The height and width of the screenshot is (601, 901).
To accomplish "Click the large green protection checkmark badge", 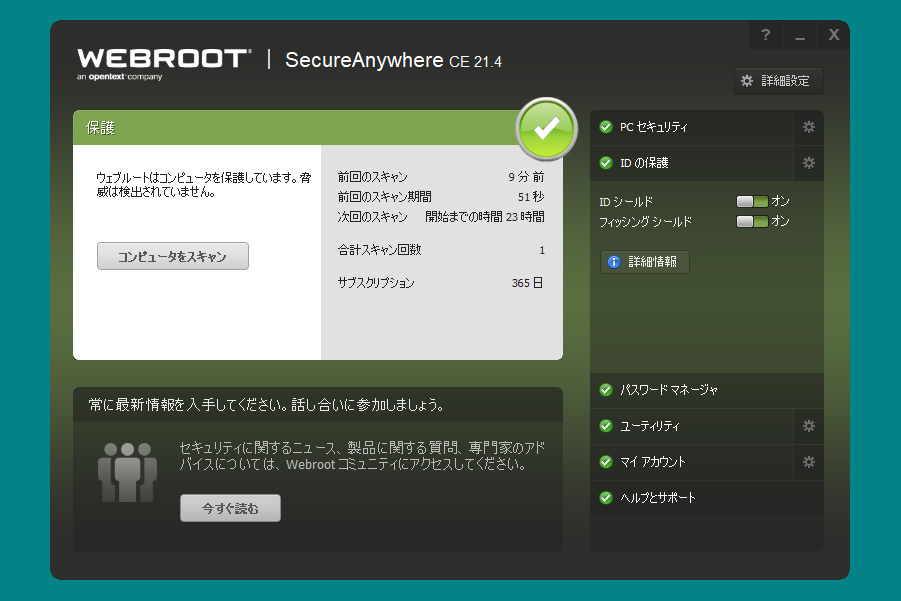I will pos(546,129).
